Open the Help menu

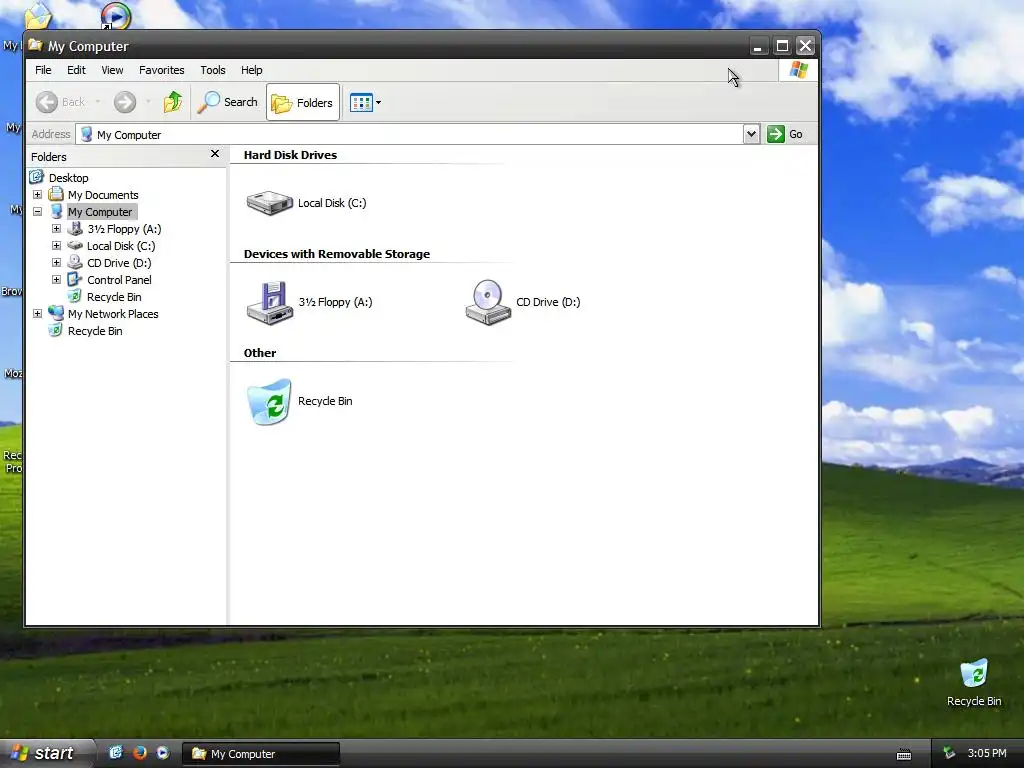[x=251, y=70]
